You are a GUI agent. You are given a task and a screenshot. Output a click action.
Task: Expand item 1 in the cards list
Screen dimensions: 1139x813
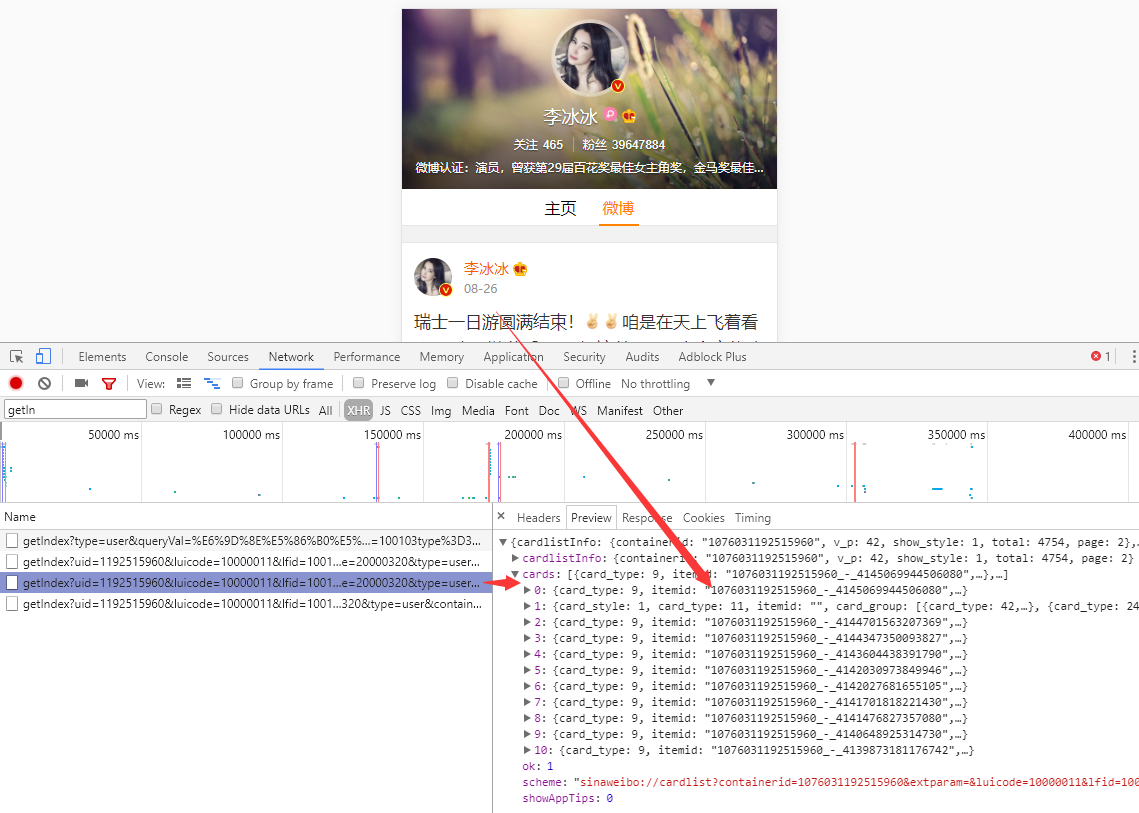click(x=530, y=606)
